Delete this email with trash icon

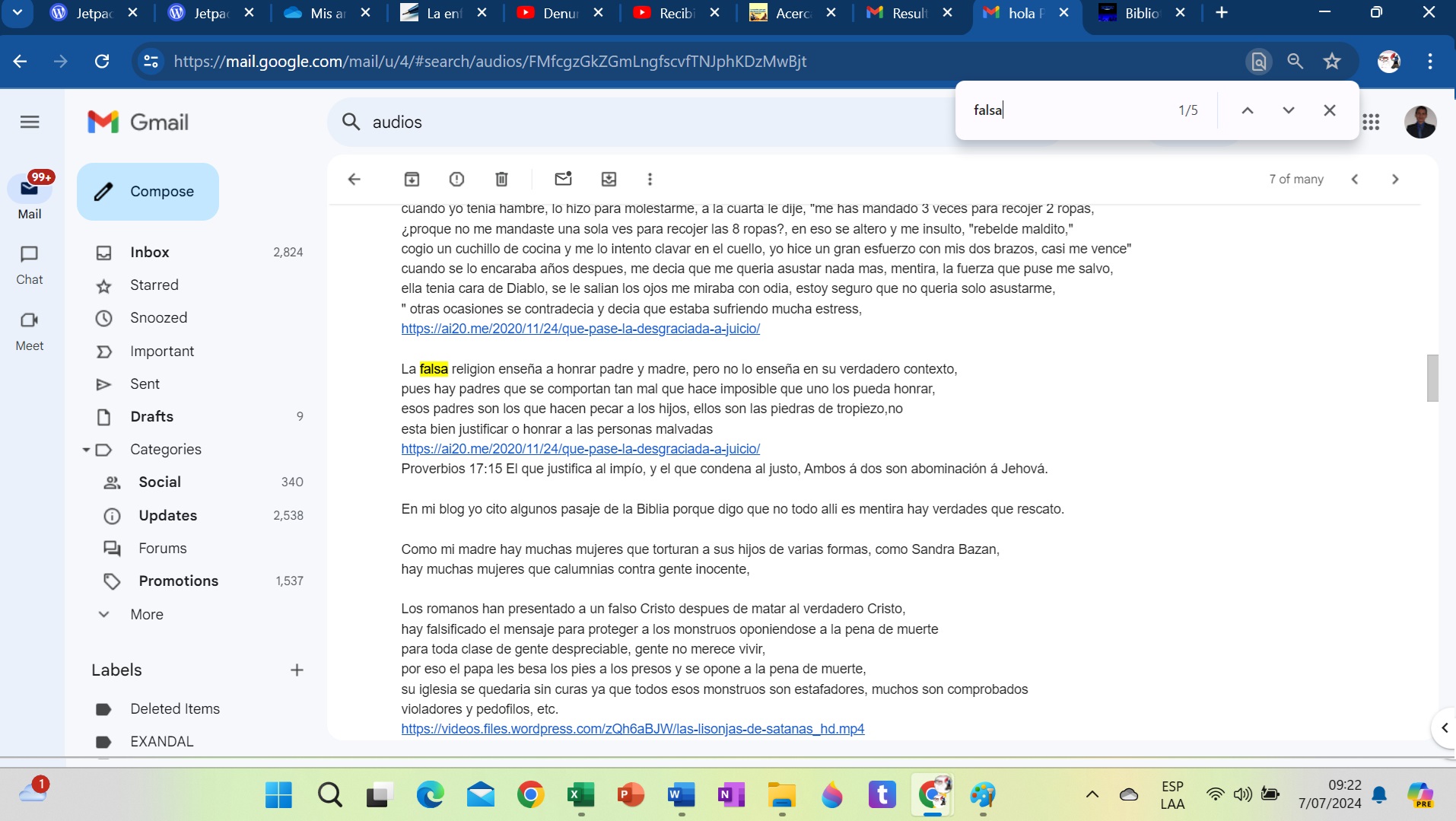point(501,179)
